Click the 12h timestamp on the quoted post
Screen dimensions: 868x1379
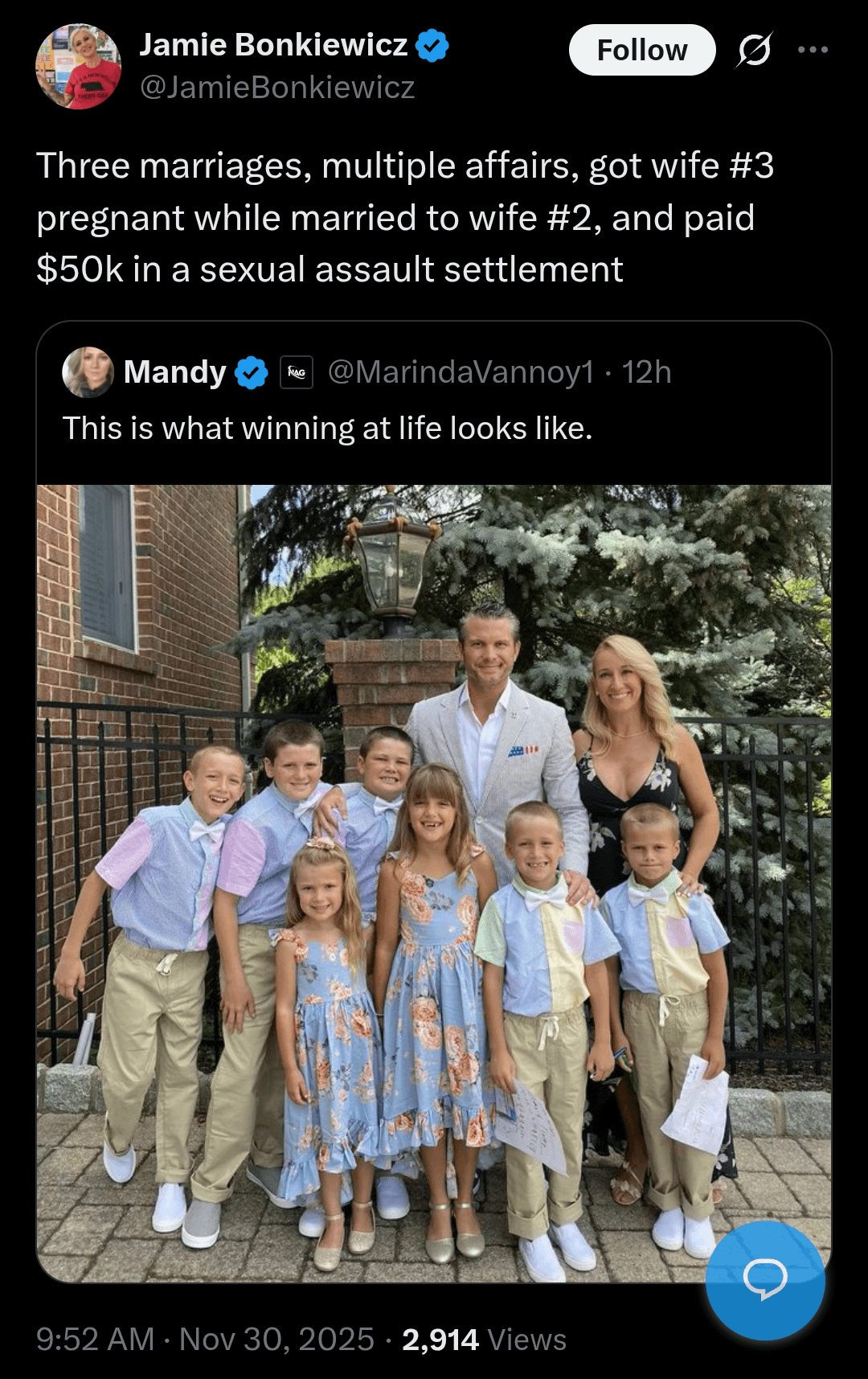click(x=647, y=372)
